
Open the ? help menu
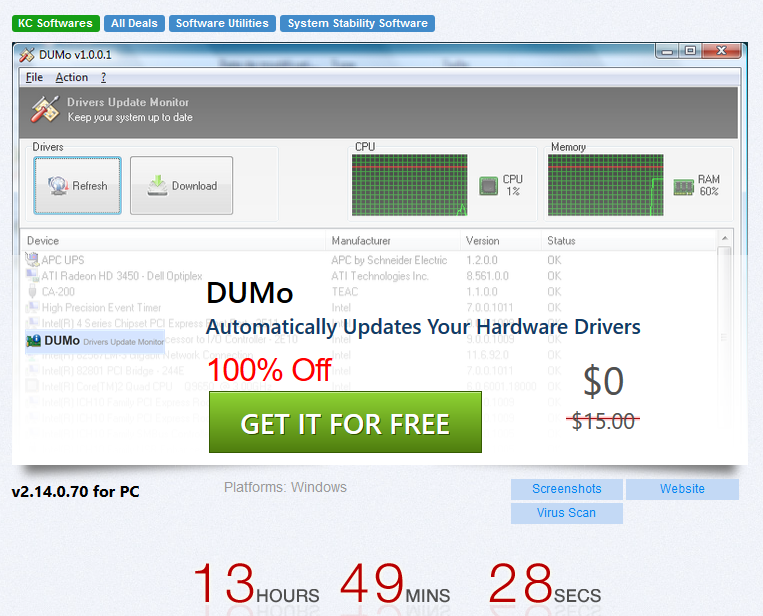(103, 77)
